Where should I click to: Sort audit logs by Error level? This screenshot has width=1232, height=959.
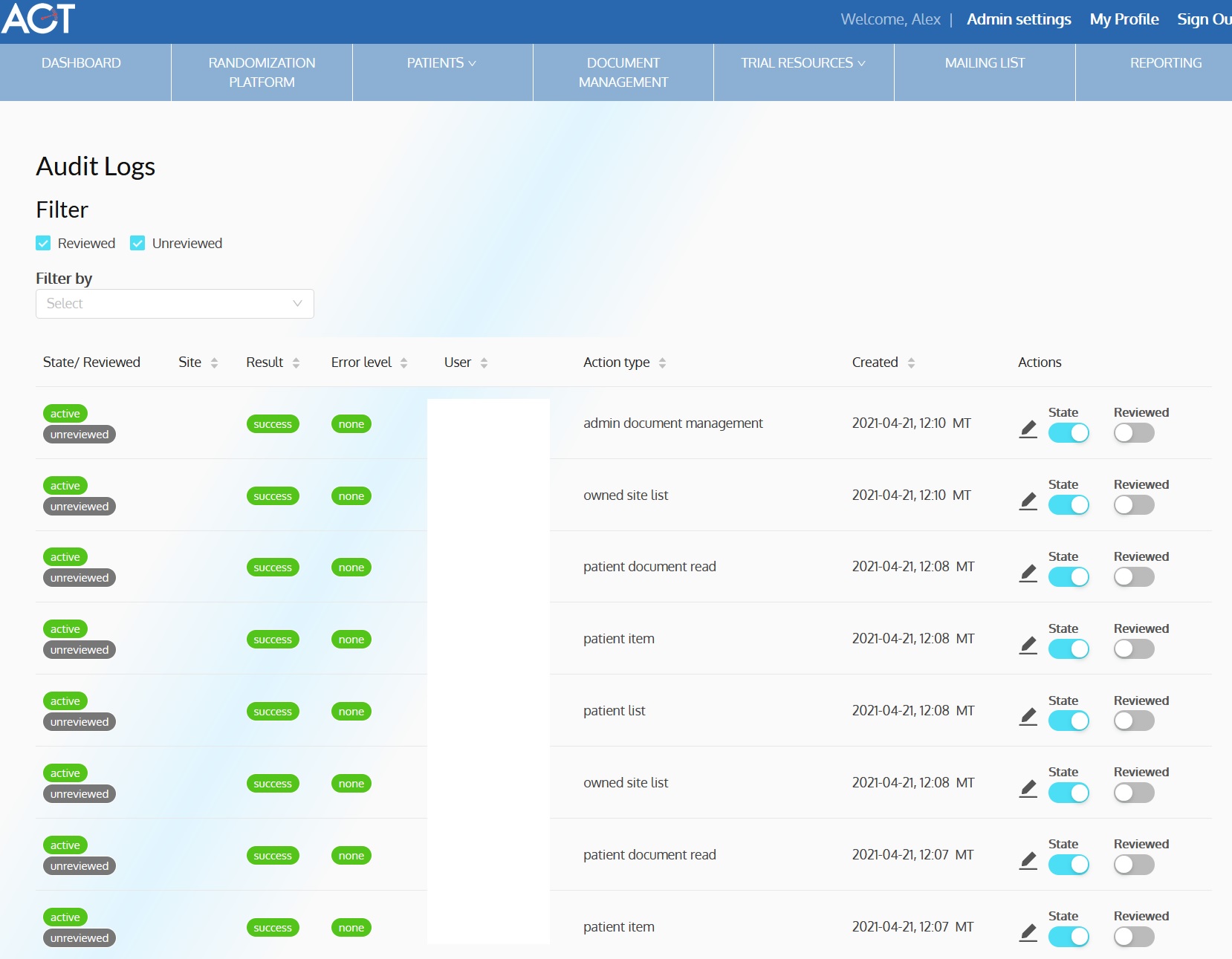click(403, 363)
